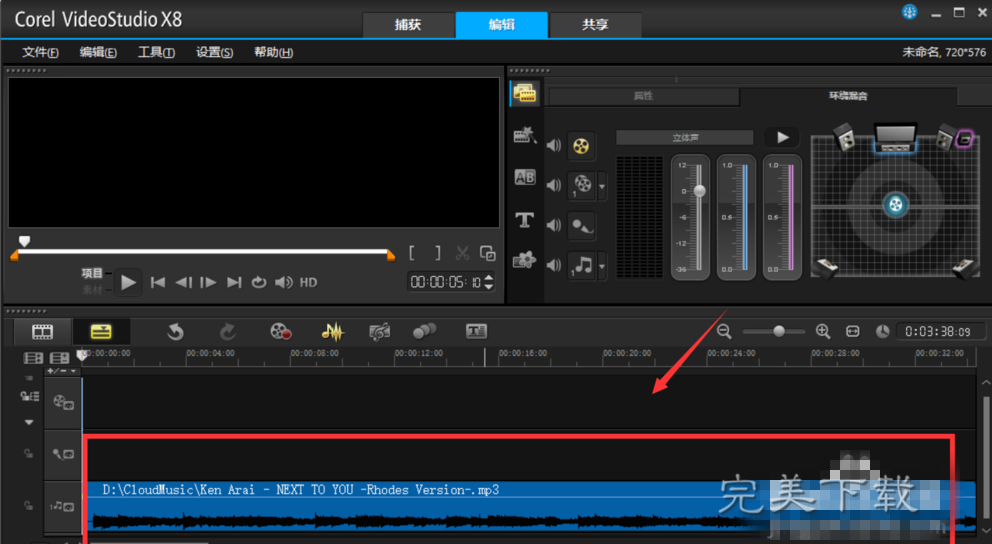Toggle Repeat playback loop
This screenshot has height=544, width=992.
pos(259,283)
